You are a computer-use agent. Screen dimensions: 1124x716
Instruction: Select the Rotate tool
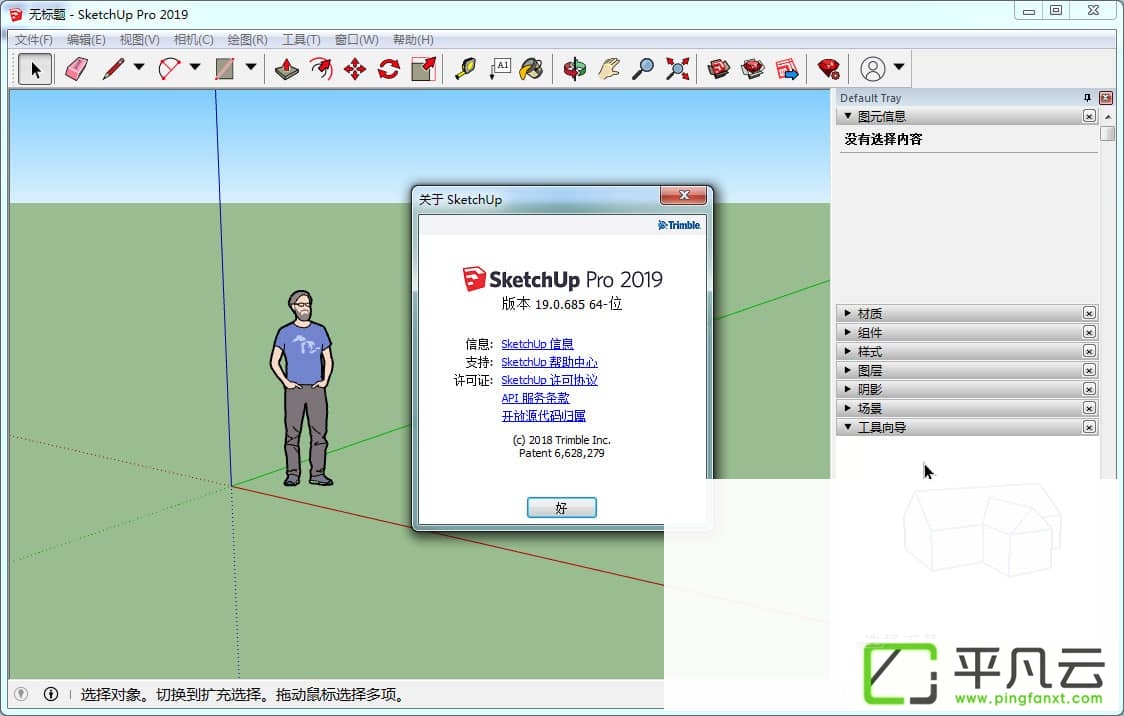389,70
